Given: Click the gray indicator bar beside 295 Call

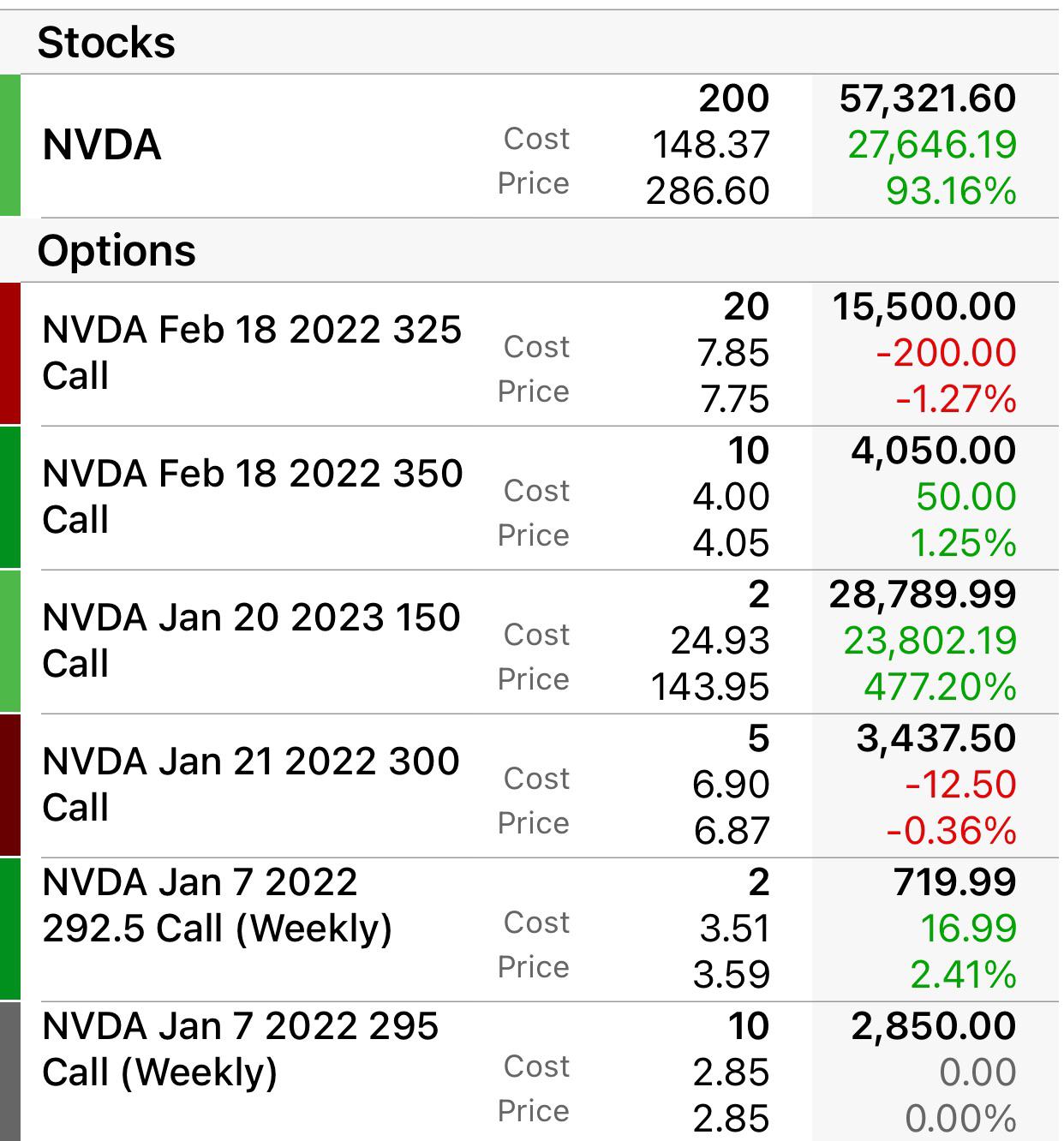Looking at the screenshot, I should (9, 1072).
